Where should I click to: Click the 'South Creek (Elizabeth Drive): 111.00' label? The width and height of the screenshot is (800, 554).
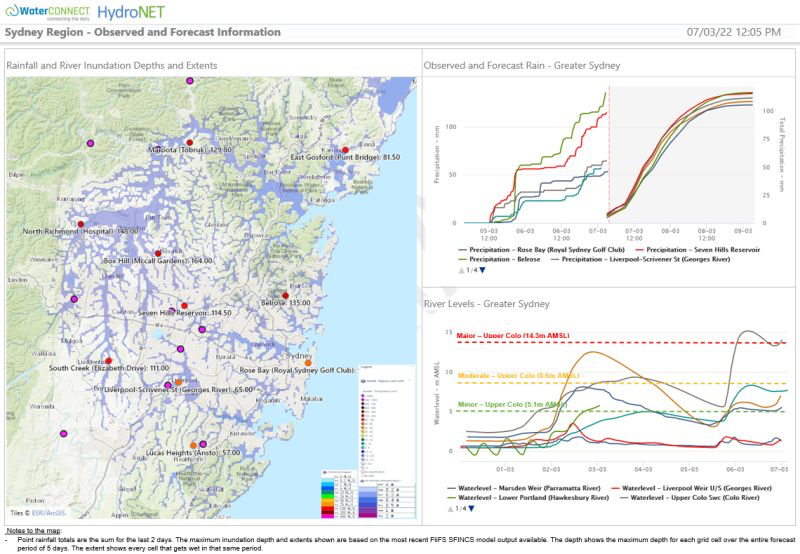pyautogui.click(x=109, y=368)
